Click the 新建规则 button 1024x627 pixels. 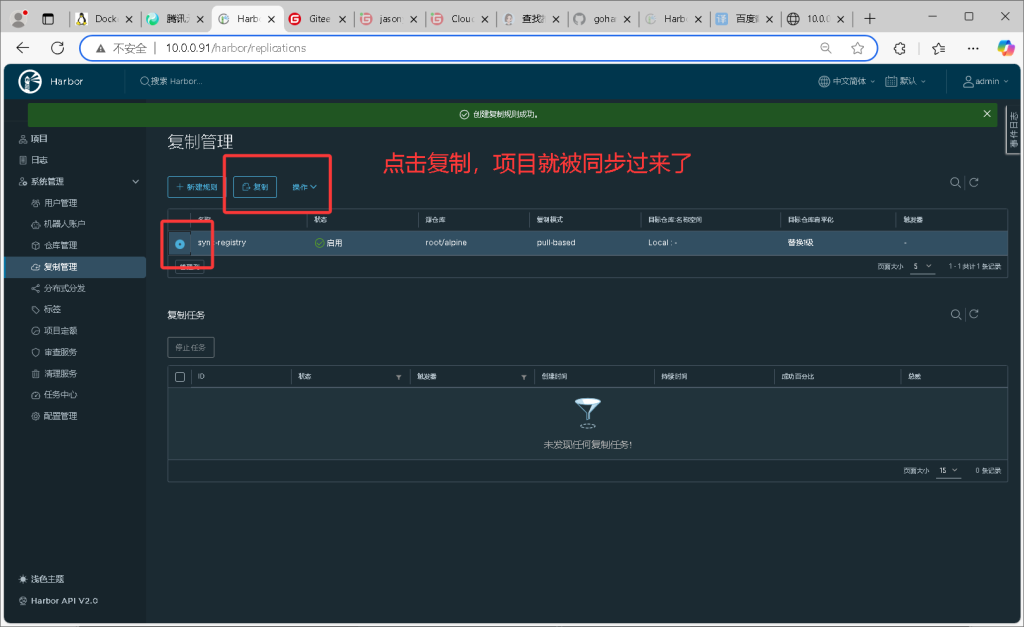196,187
